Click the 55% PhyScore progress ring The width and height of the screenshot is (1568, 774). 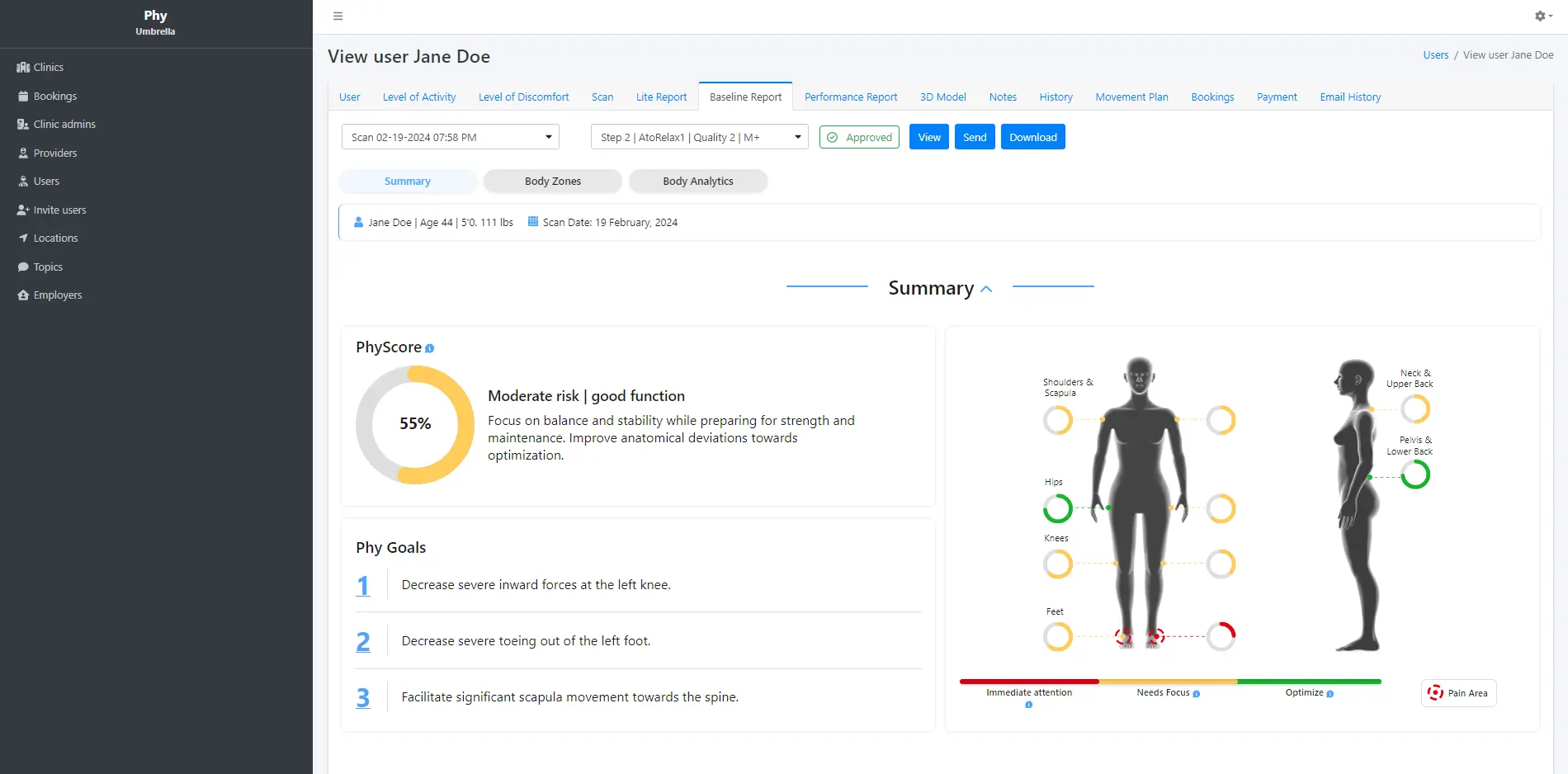point(415,423)
